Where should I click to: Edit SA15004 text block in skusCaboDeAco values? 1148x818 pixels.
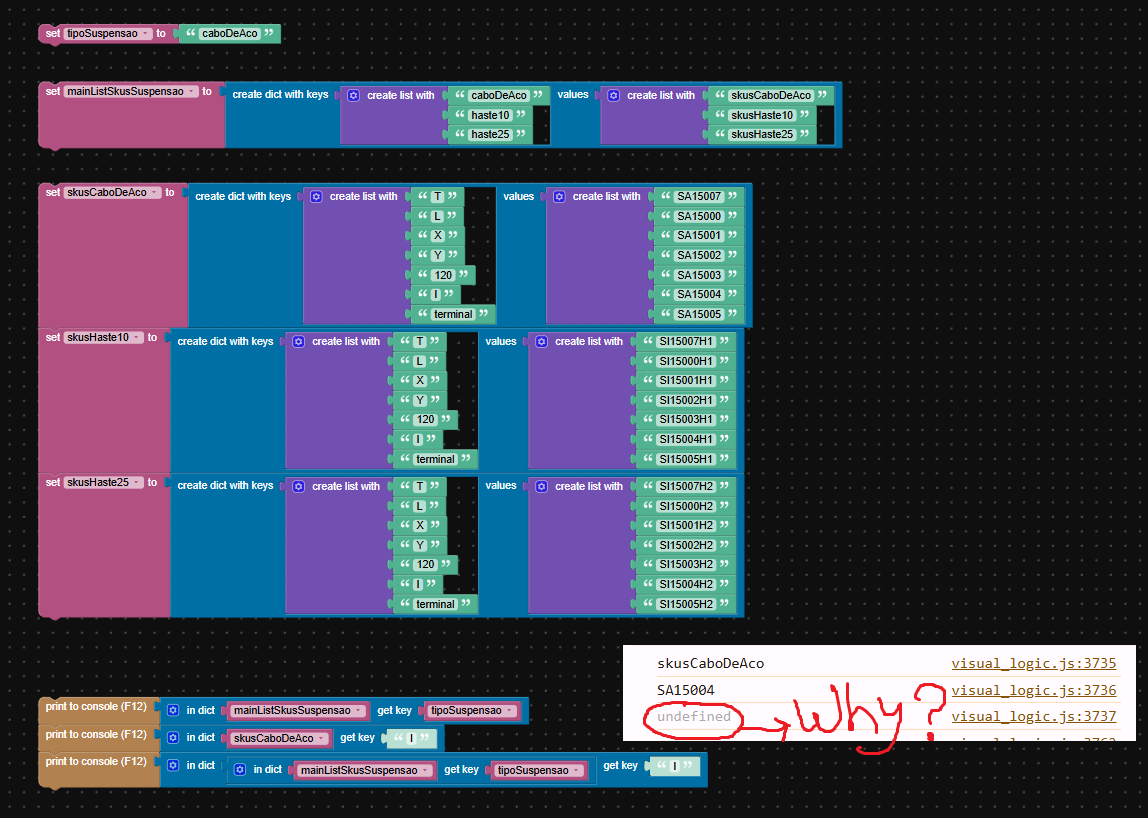point(699,294)
